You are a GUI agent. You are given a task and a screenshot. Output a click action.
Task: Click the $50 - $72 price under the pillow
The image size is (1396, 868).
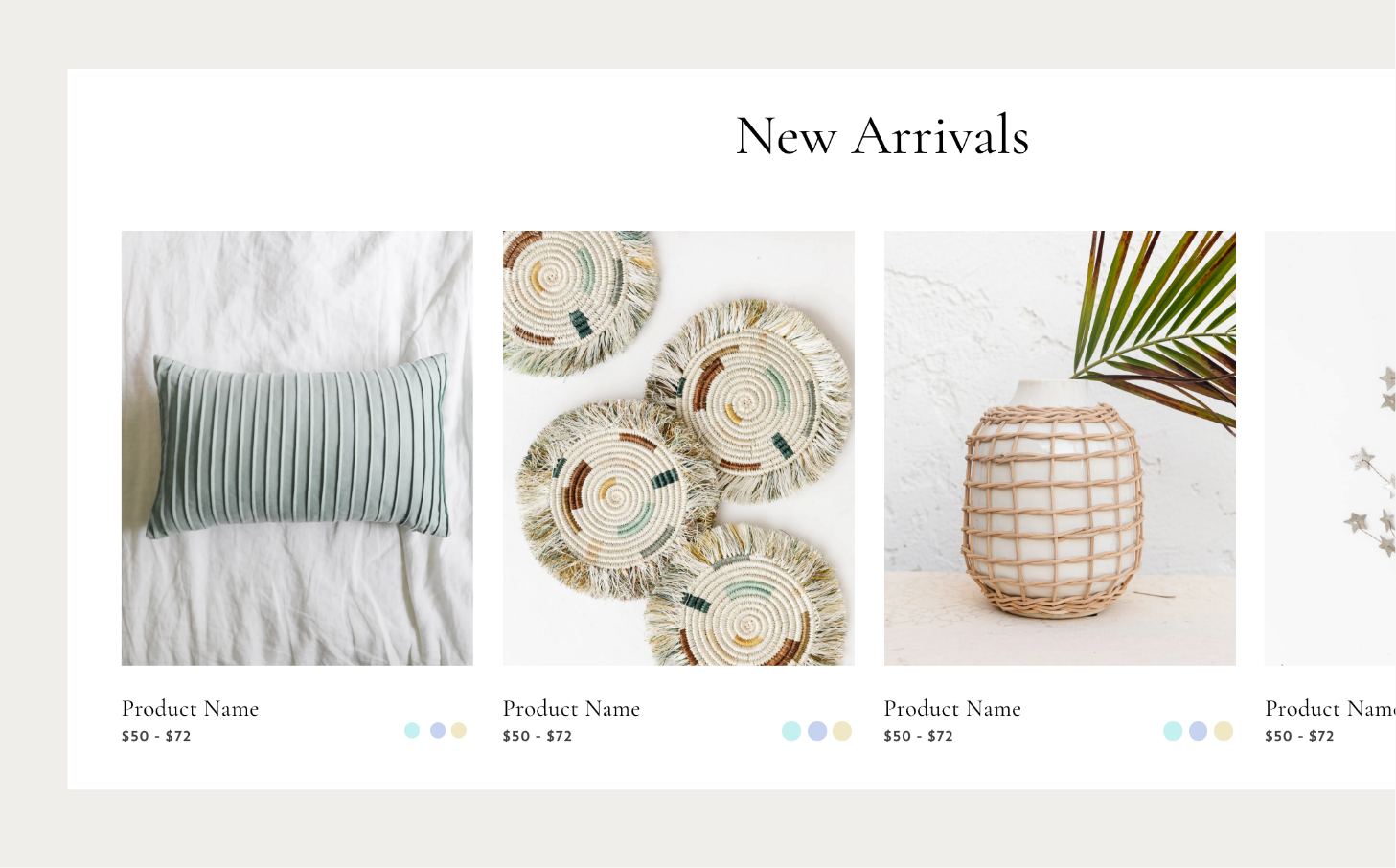pyautogui.click(x=156, y=736)
